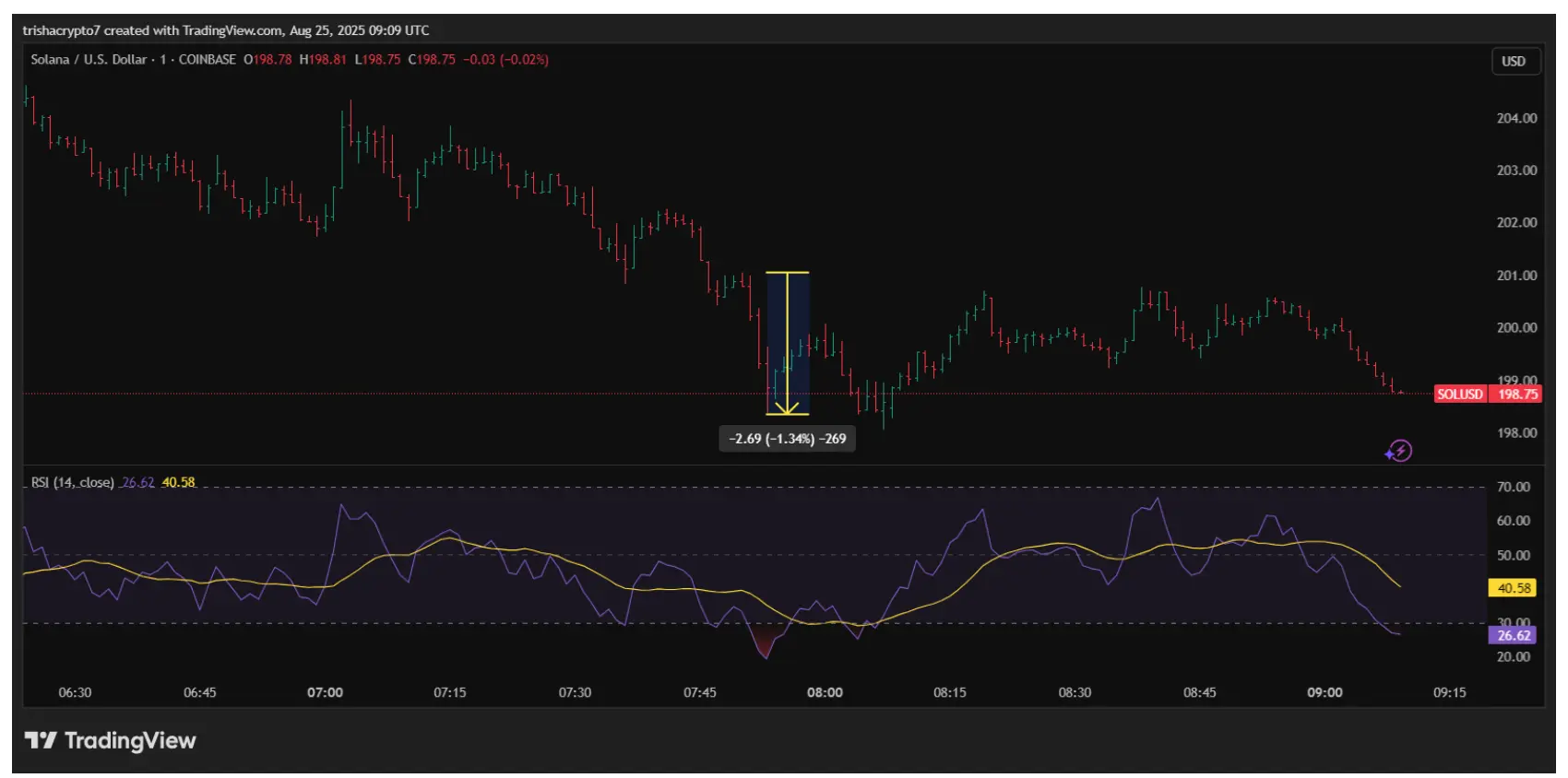Click the 06:45 time axis label
Screen dimensions: 1568x778
(199, 692)
